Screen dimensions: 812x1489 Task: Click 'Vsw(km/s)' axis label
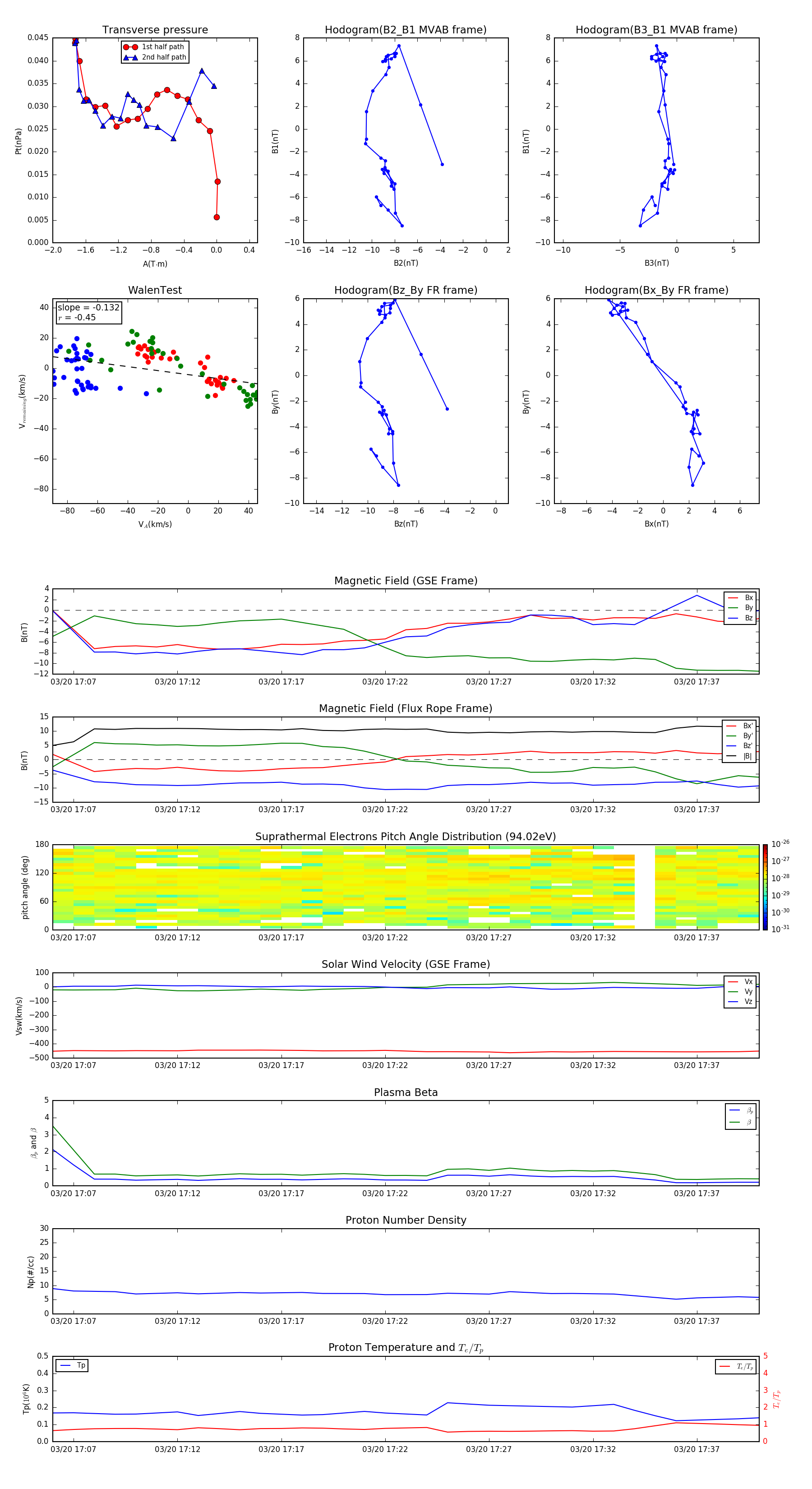[19, 1015]
